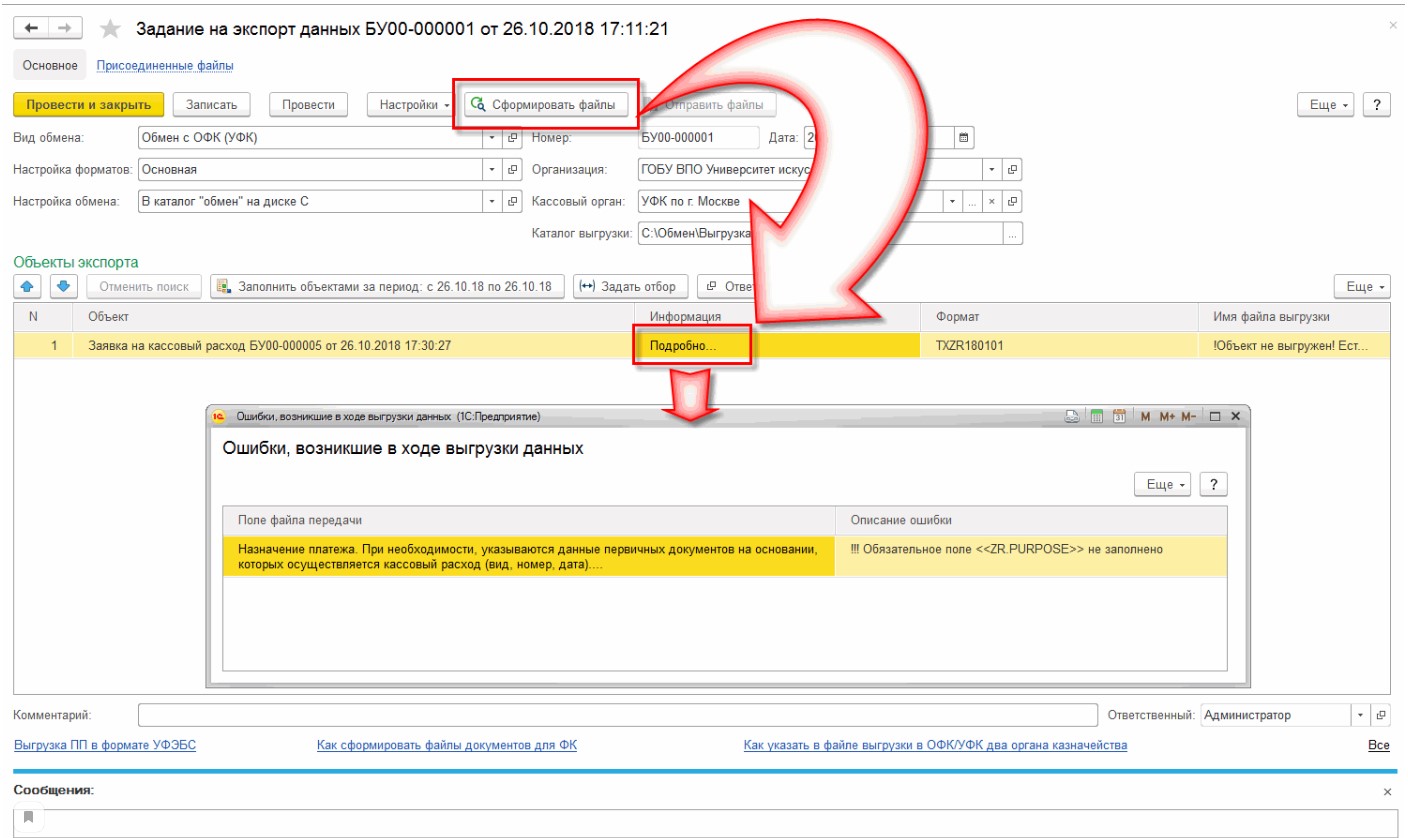Screen dimensions: 1408x838
Task: Open link about two treasury bodies in export file
Action: coord(935,745)
